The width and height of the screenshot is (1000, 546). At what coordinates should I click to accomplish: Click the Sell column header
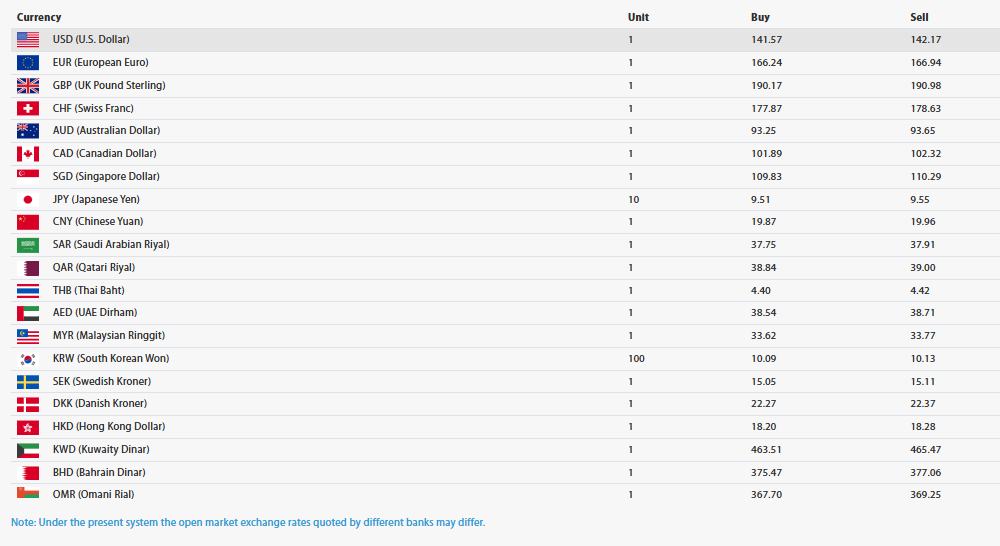(919, 17)
